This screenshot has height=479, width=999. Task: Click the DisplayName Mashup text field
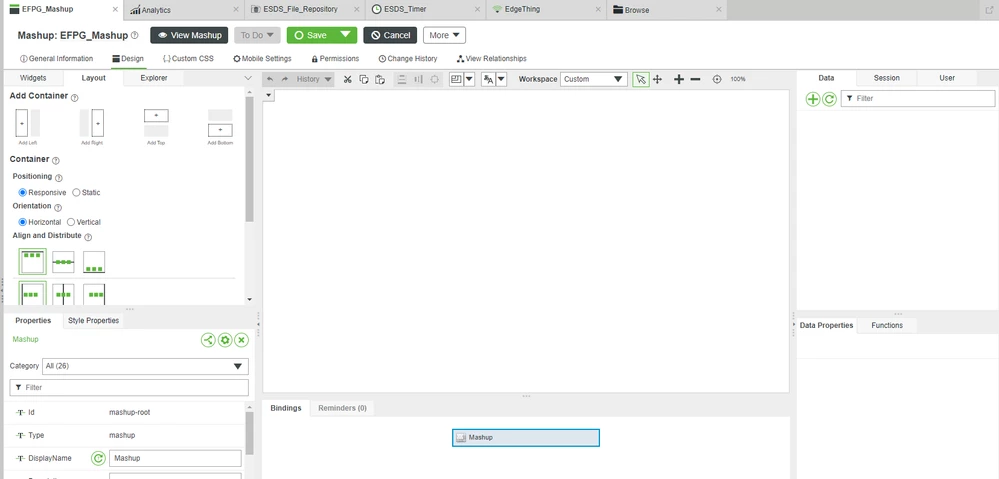point(175,458)
